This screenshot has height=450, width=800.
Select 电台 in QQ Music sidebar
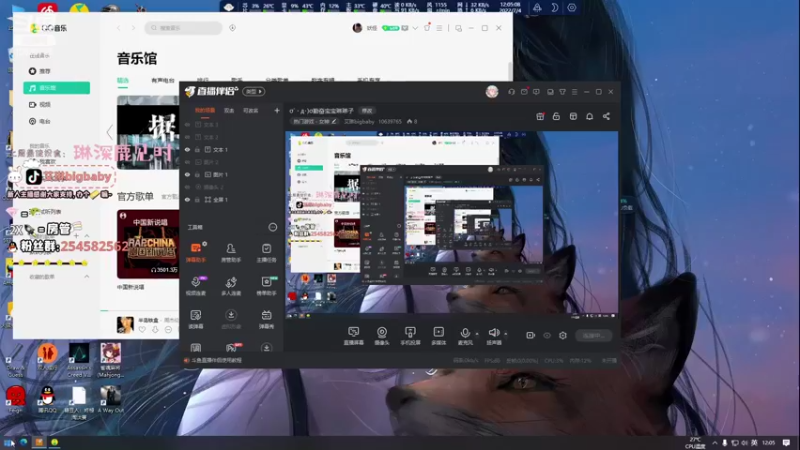[40, 121]
